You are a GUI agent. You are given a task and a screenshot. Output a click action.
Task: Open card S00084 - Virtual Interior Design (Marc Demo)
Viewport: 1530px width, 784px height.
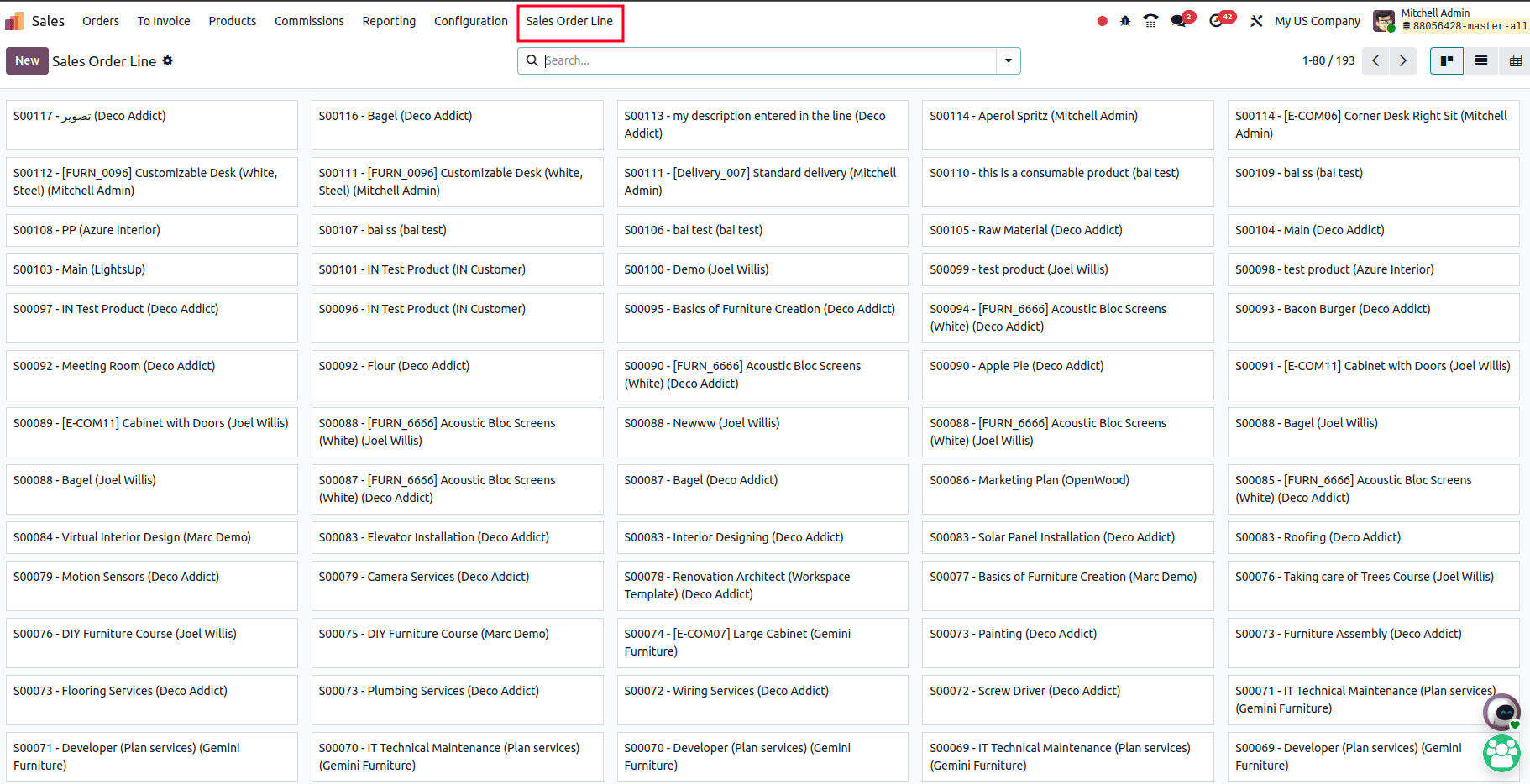[151, 537]
